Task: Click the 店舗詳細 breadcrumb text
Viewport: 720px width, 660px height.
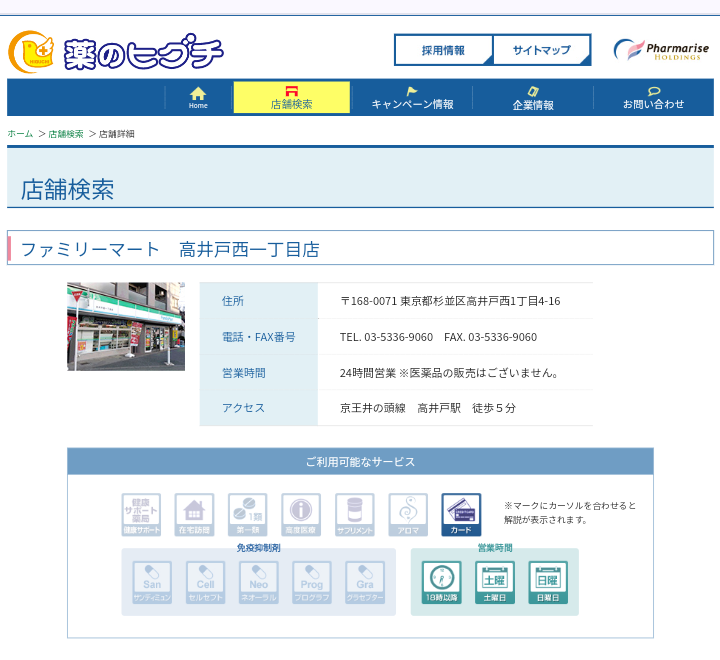Action: 117,134
